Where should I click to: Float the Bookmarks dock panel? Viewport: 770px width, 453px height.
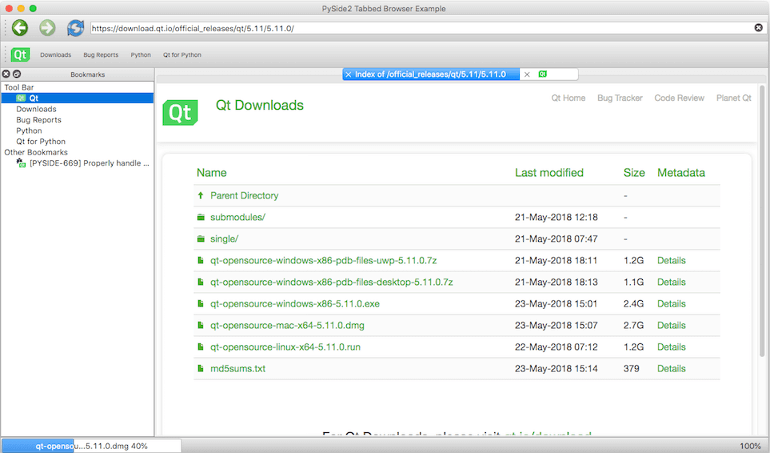pos(17,74)
